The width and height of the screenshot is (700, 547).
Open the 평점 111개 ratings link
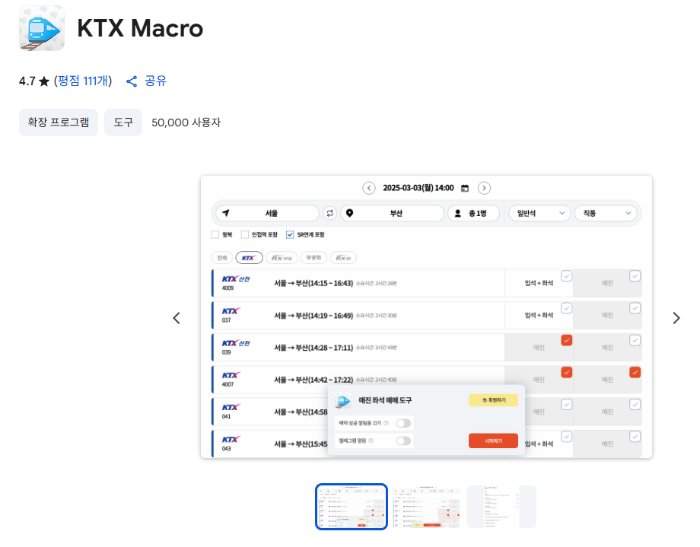coord(83,81)
